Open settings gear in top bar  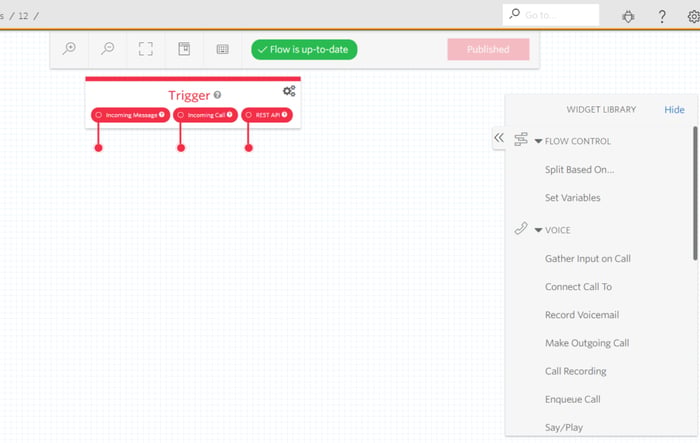[x=694, y=17]
